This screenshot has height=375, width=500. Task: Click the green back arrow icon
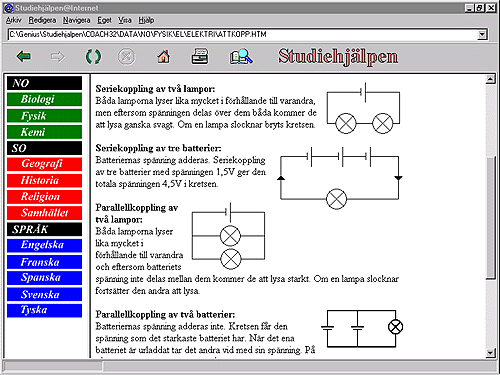tap(24, 57)
